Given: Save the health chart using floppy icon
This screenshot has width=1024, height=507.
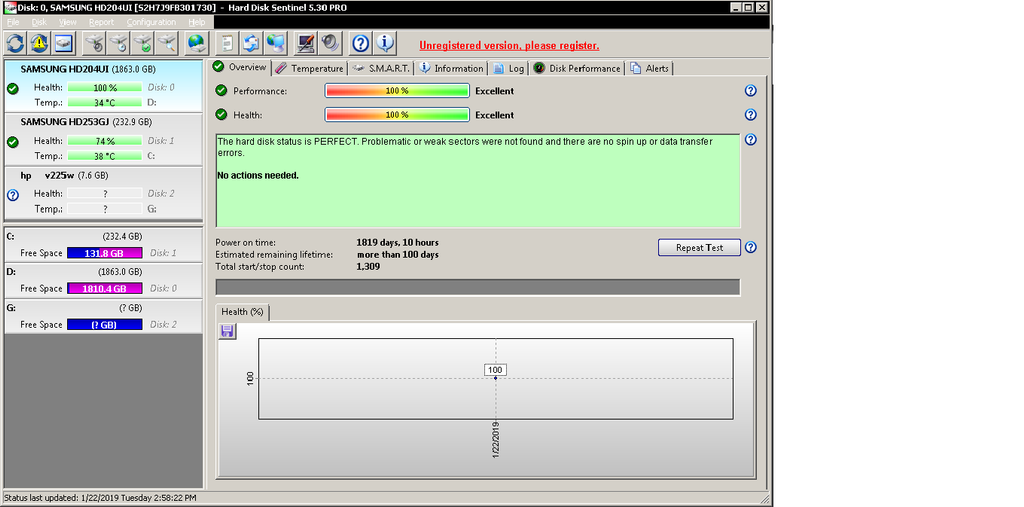Looking at the screenshot, I should click(227, 331).
